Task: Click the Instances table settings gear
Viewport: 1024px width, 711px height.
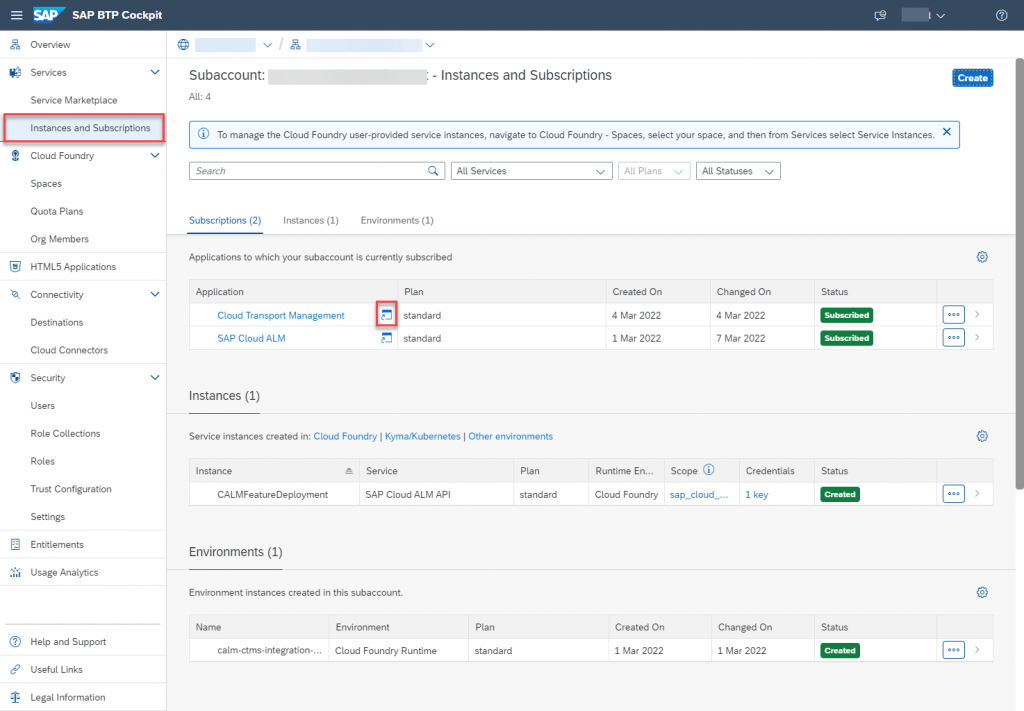Action: click(982, 436)
